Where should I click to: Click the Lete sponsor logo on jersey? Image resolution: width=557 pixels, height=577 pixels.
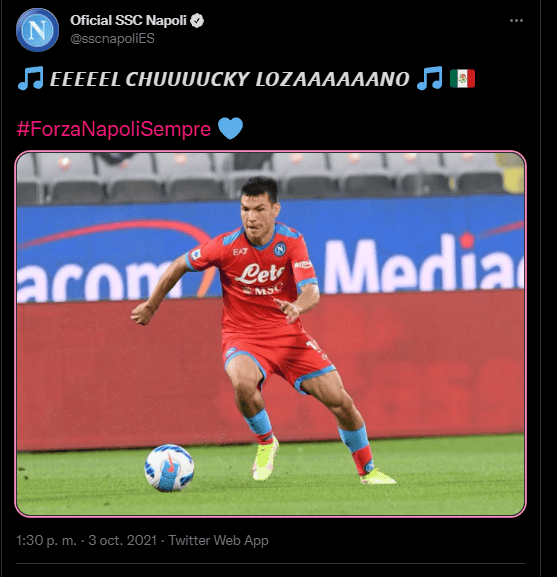click(260, 274)
